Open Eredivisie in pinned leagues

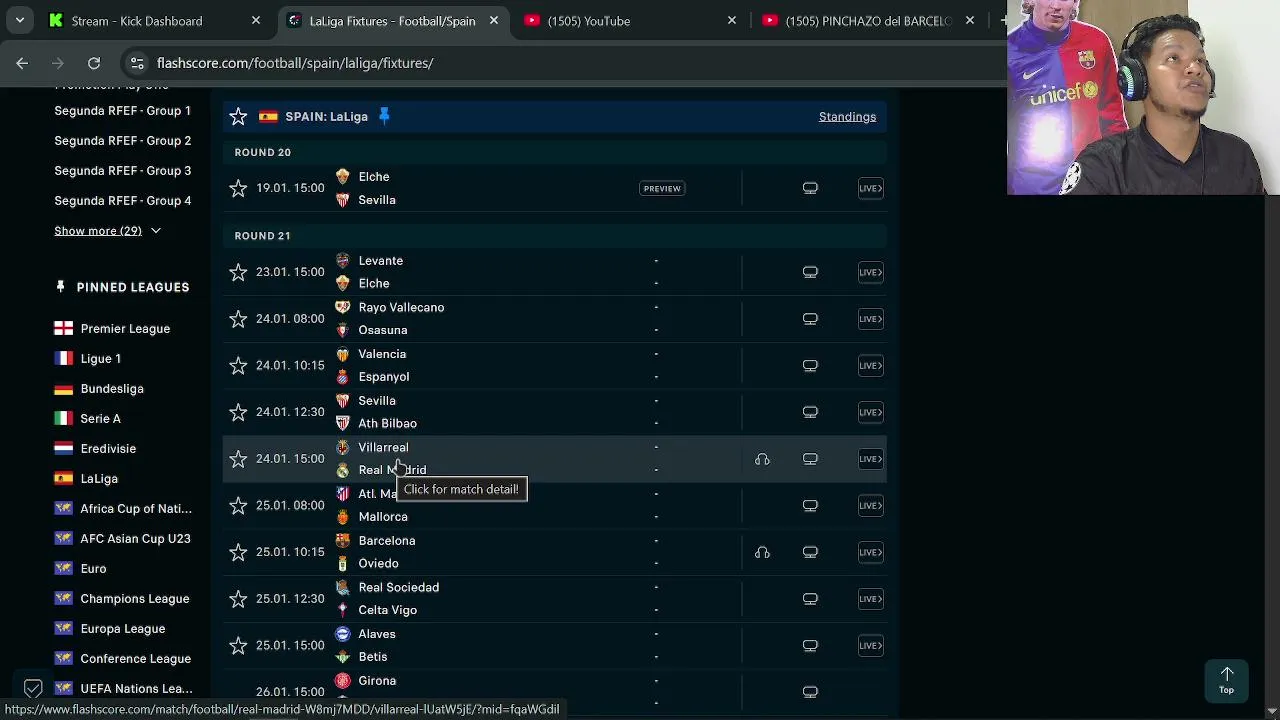click(108, 449)
